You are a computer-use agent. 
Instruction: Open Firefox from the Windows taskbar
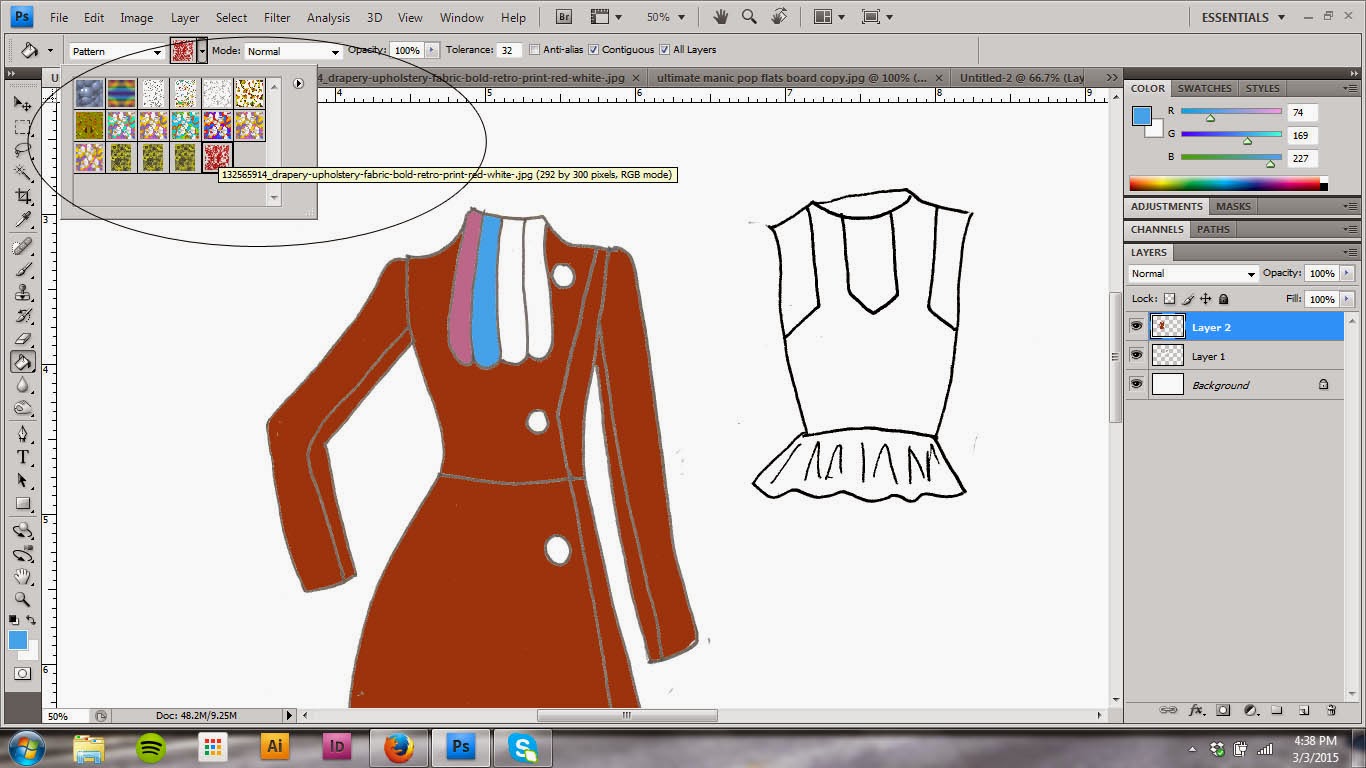coord(399,747)
